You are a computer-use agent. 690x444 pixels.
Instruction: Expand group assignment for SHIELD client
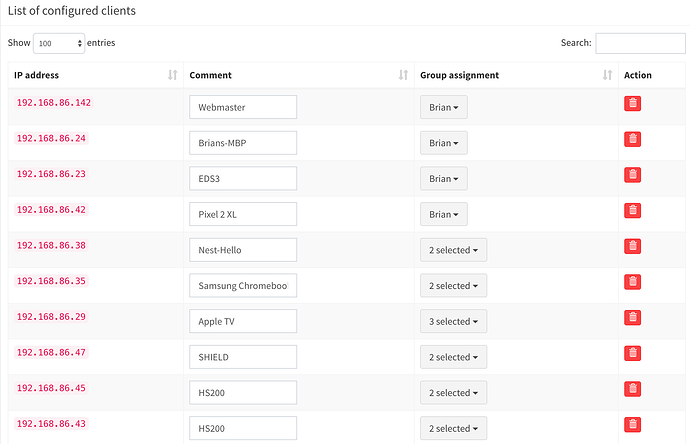click(453, 357)
